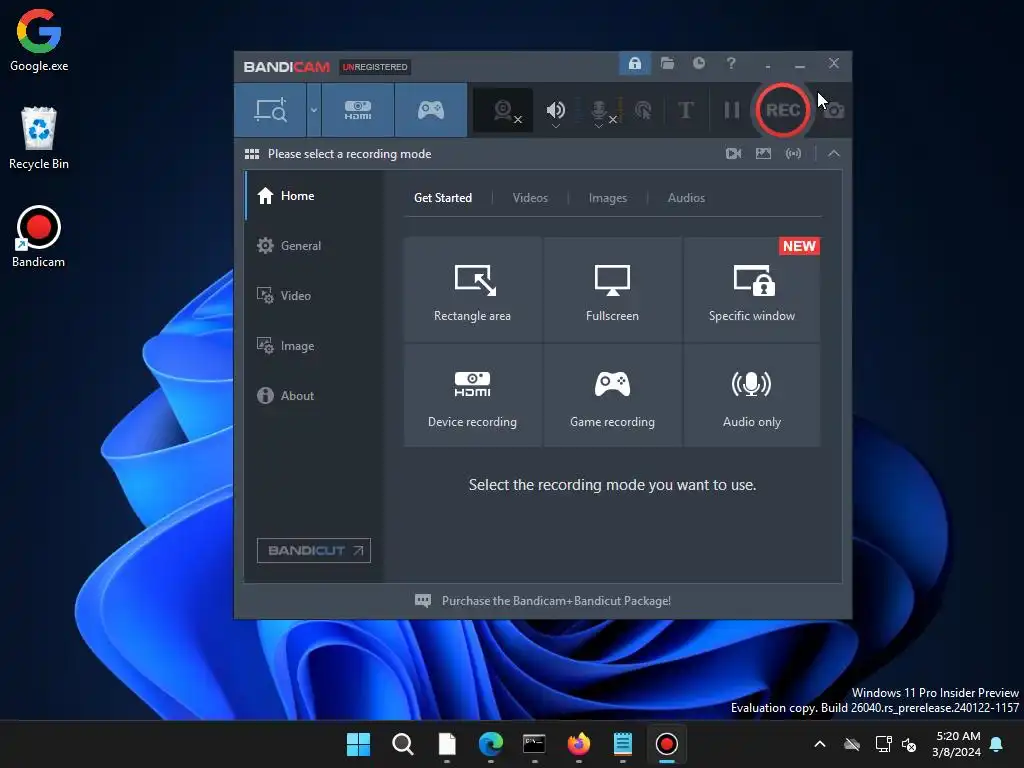Select screen recording mode in toolbar
The width and height of the screenshot is (1024, 768).
tap(270, 110)
